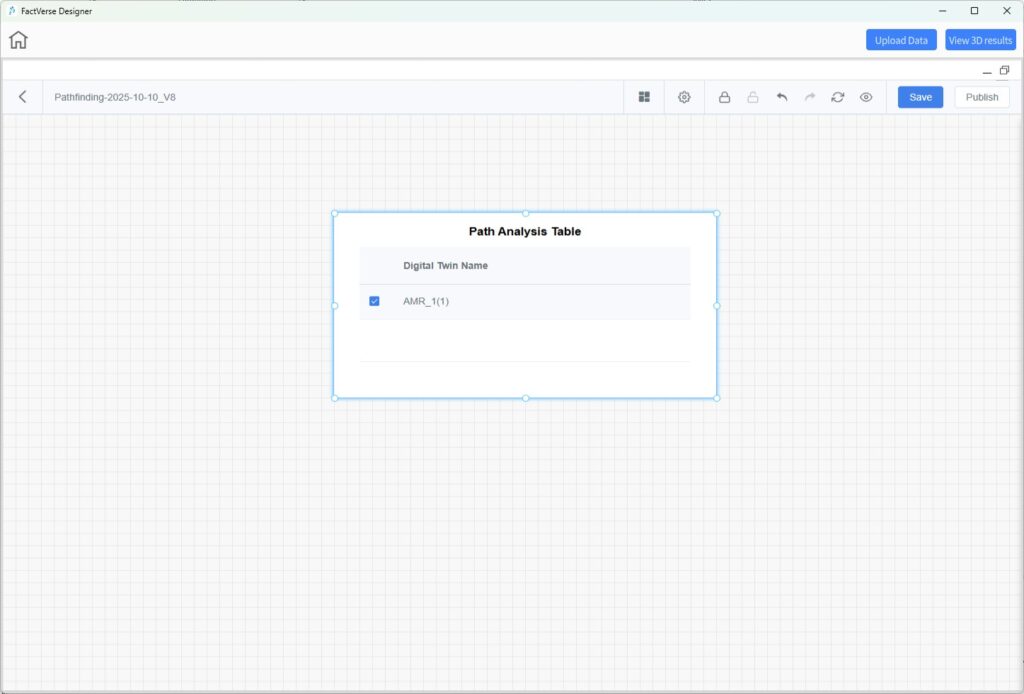1024x694 pixels.
Task: Restore the inner designer panel window
Action: (1004, 70)
